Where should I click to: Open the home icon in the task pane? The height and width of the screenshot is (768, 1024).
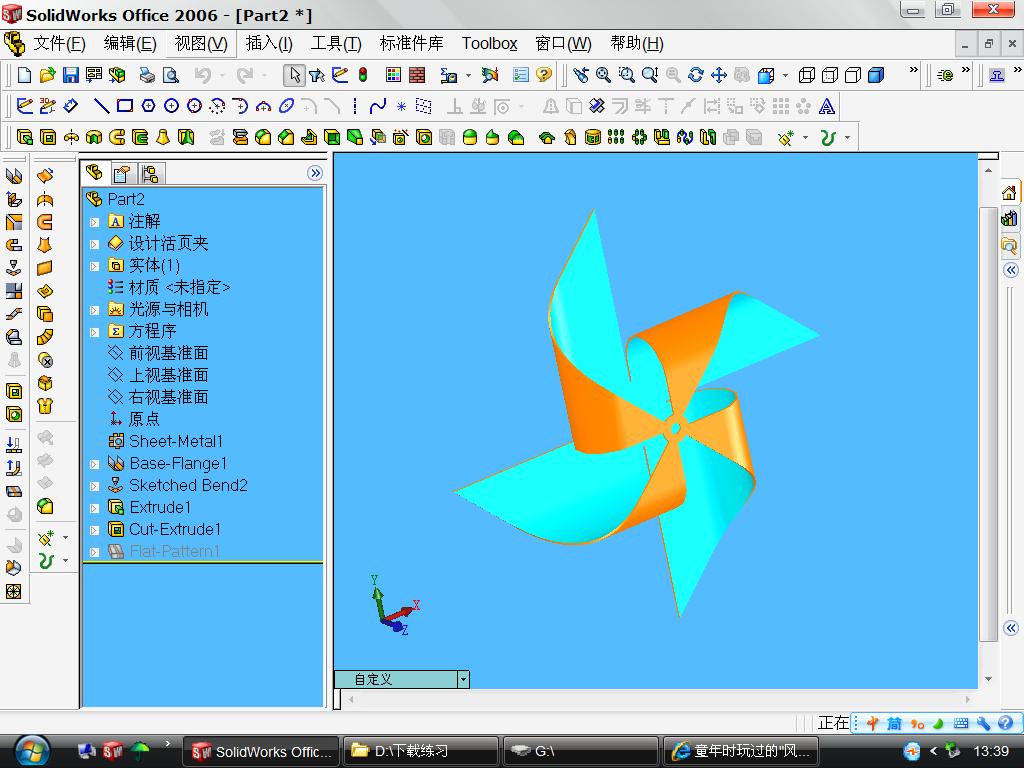(1010, 192)
